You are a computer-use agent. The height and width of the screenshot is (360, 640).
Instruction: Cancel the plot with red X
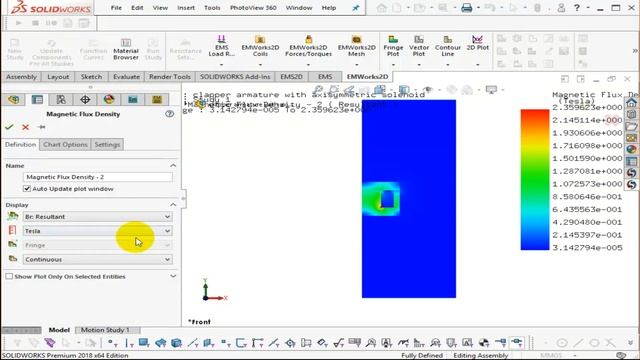(x=25, y=127)
